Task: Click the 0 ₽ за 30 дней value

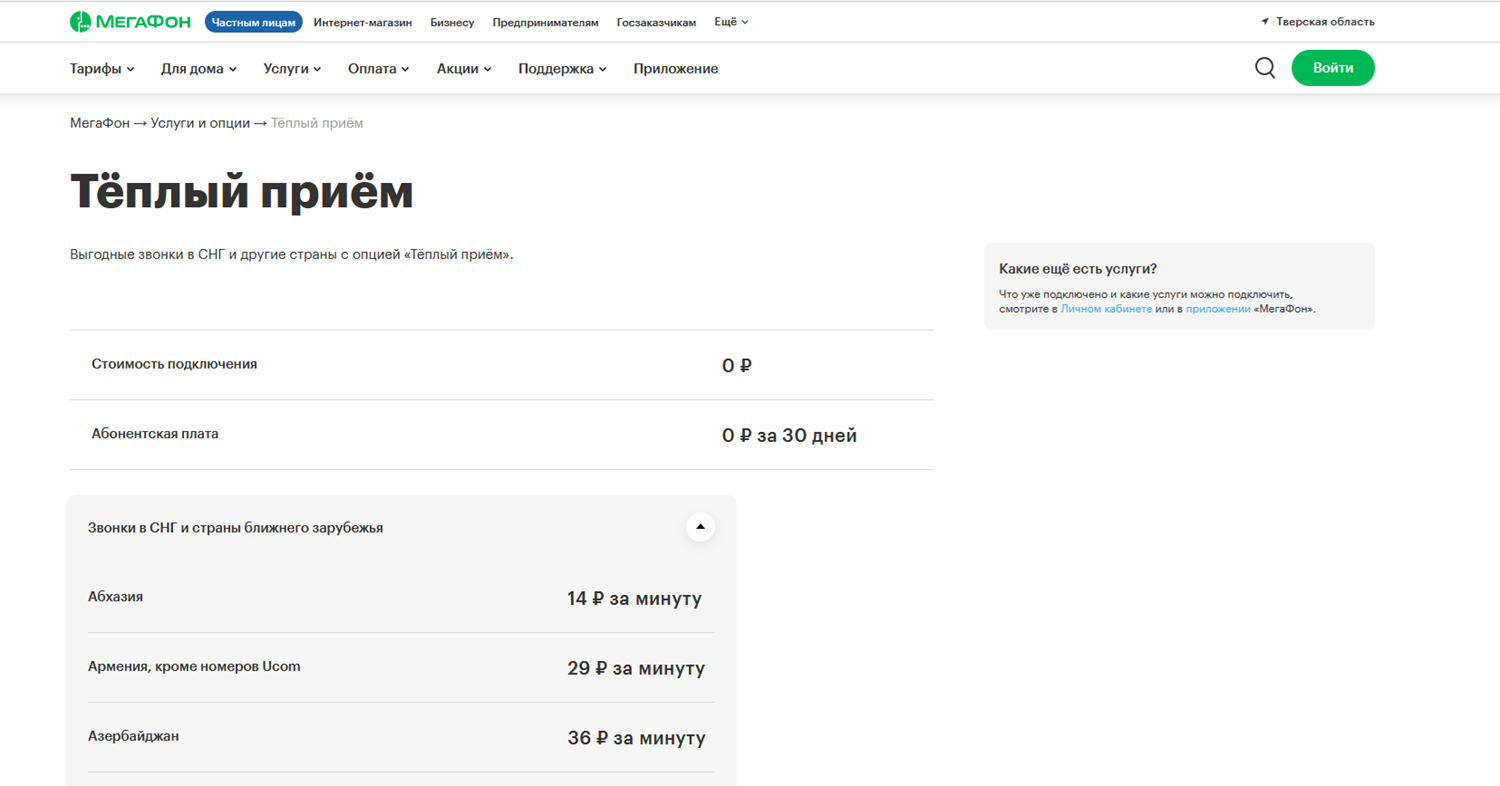Action: (x=789, y=436)
